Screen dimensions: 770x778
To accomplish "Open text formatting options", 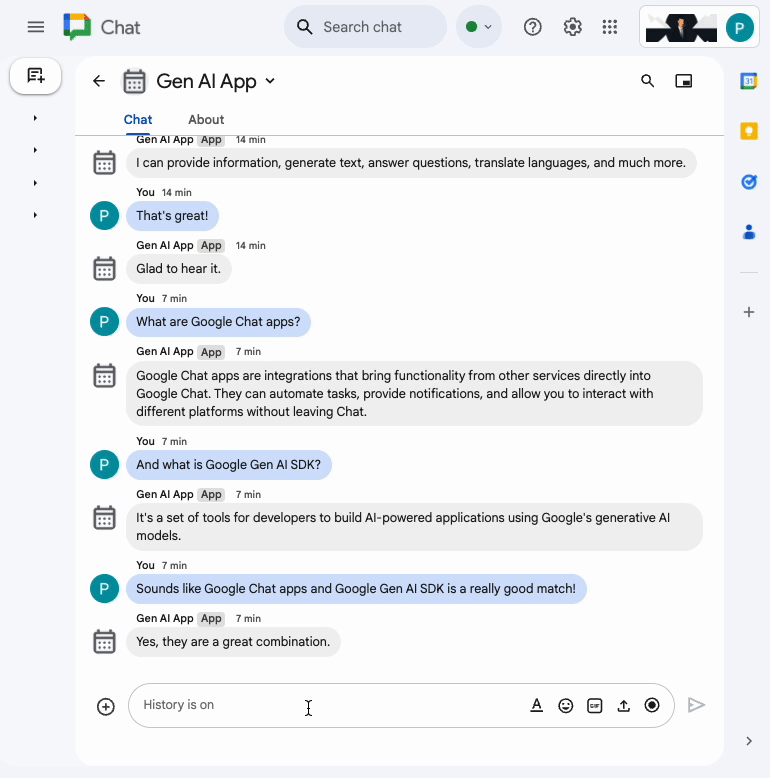I will (x=537, y=705).
